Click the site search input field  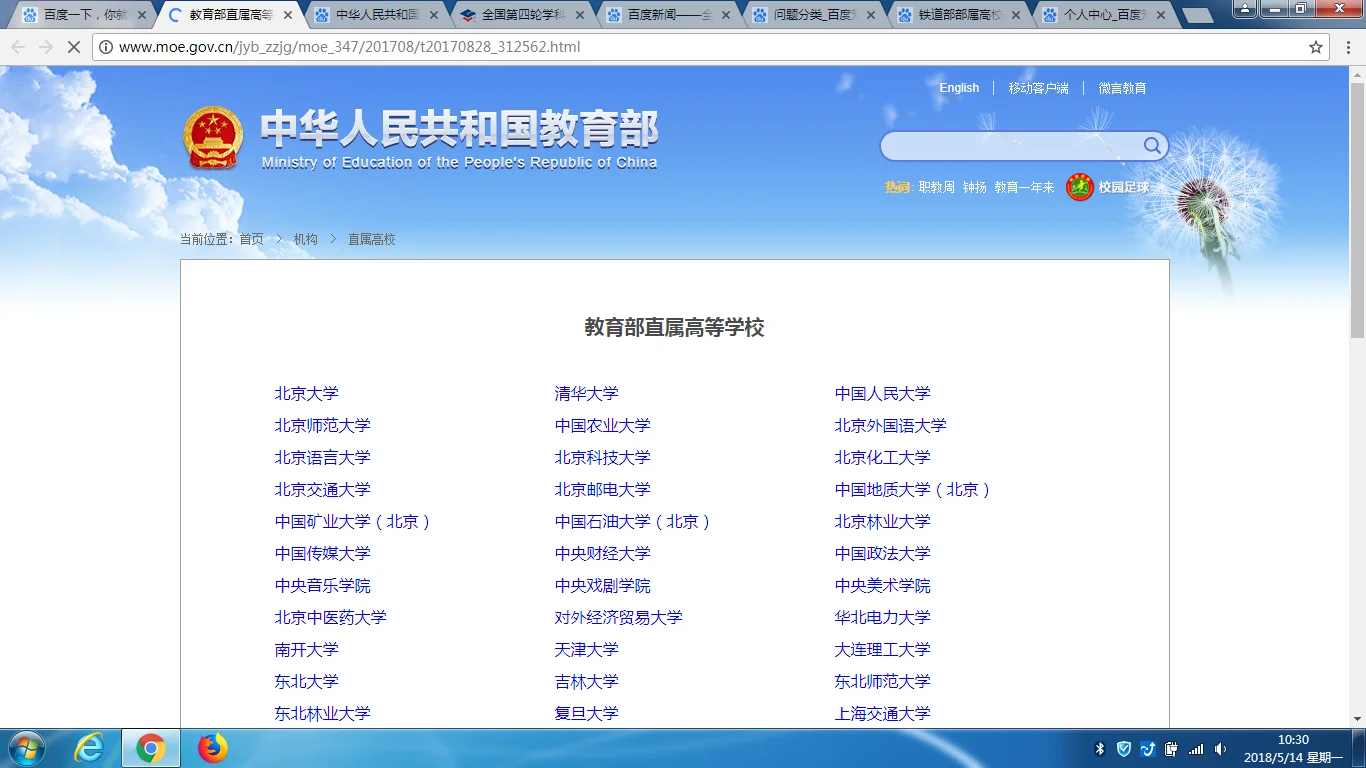1010,146
